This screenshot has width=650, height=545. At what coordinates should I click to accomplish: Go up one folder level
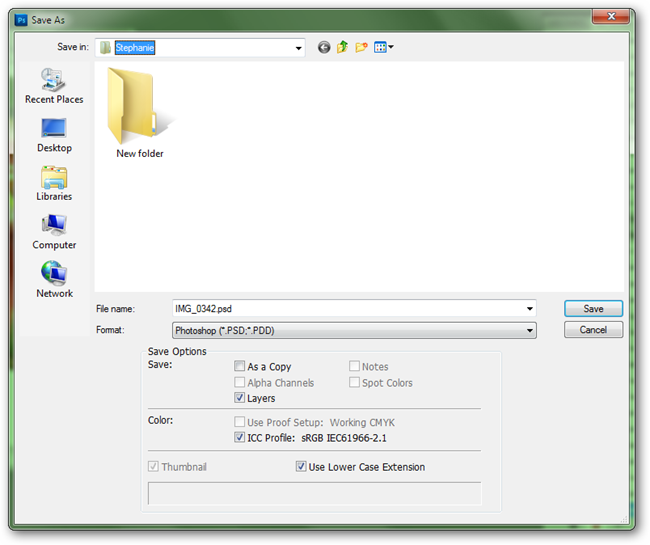click(x=342, y=47)
